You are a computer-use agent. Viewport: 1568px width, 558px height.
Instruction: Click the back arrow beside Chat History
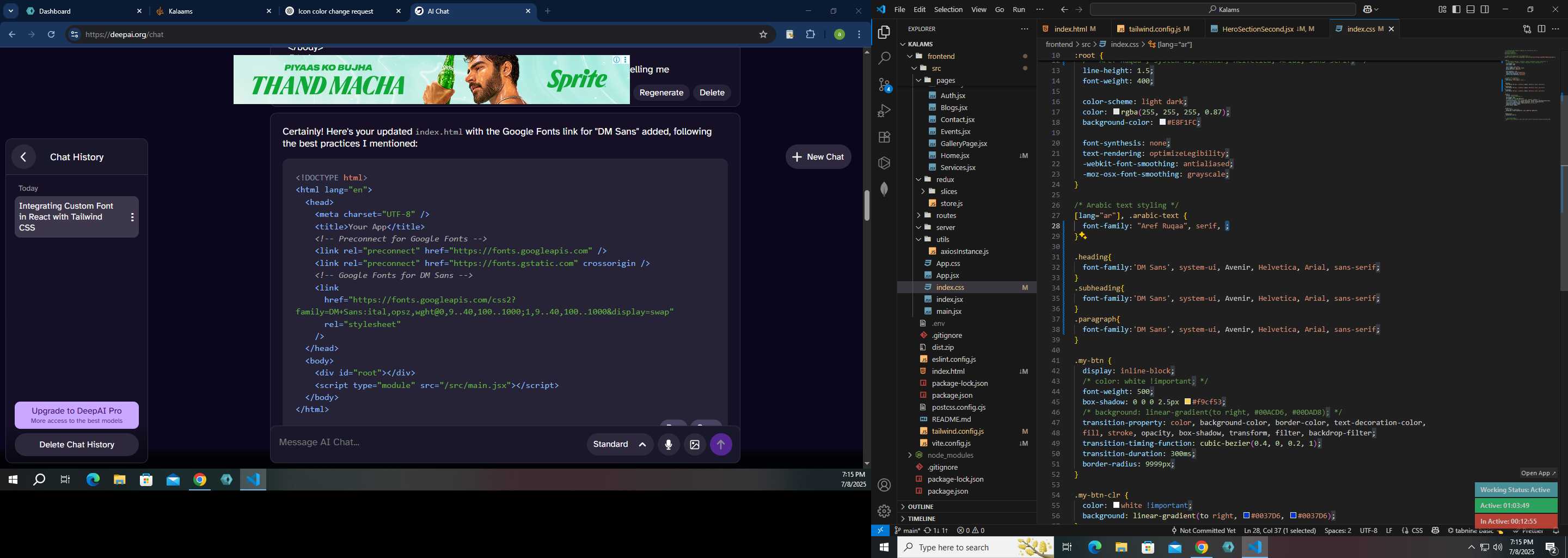(23, 157)
